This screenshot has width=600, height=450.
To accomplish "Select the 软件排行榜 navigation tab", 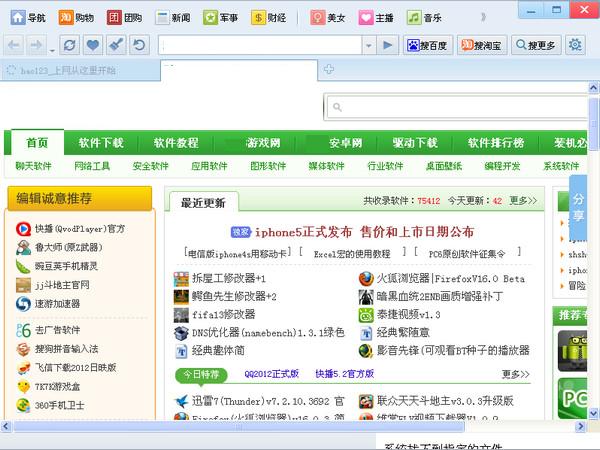I will click(x=496, y=143).
